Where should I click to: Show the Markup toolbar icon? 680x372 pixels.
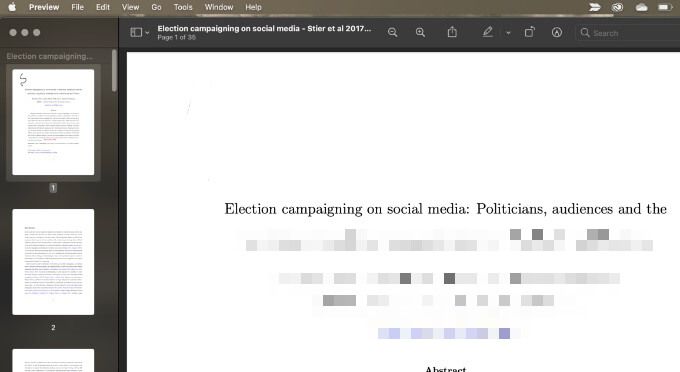[557, 33]
